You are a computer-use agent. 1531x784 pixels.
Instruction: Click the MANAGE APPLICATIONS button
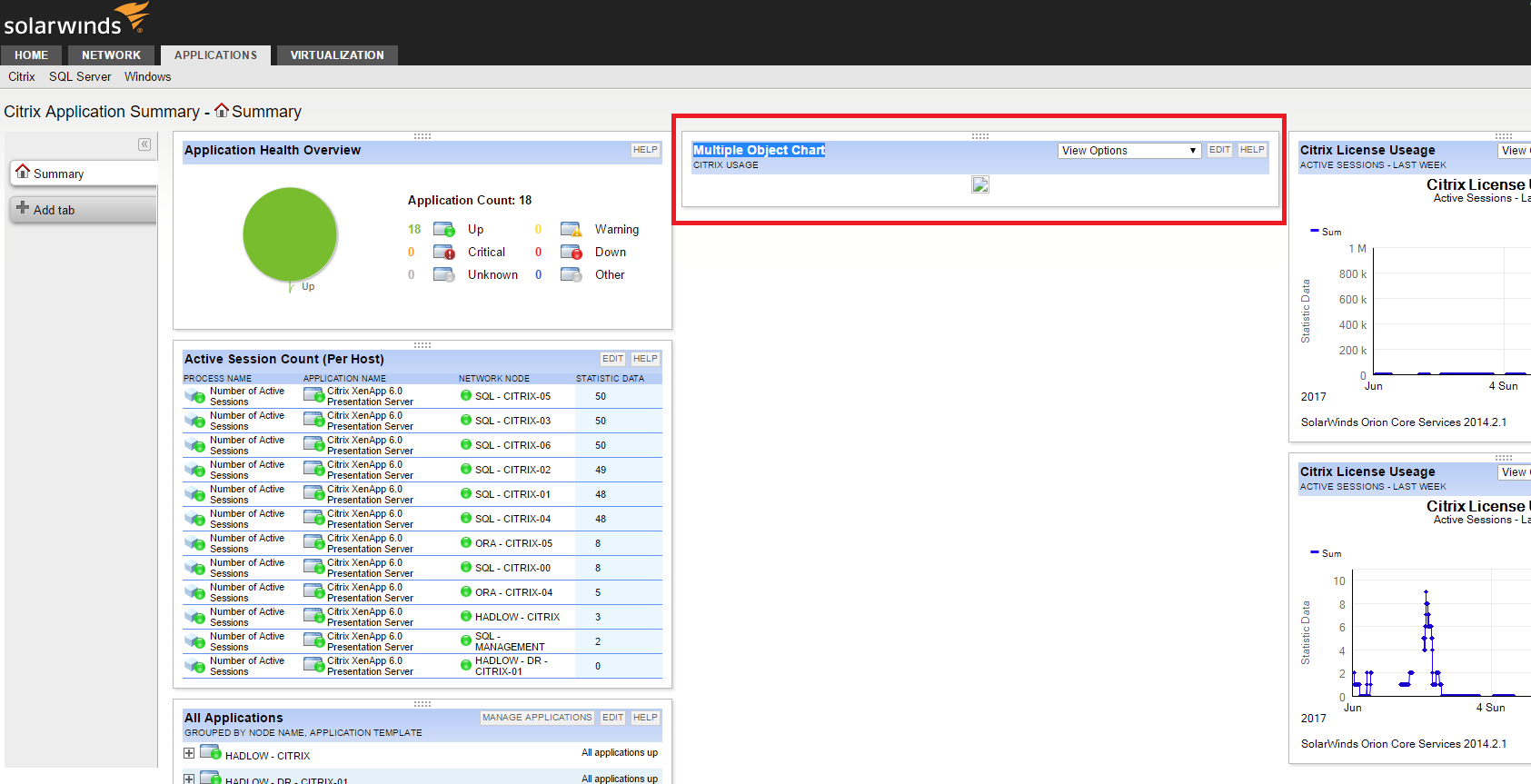537,718
